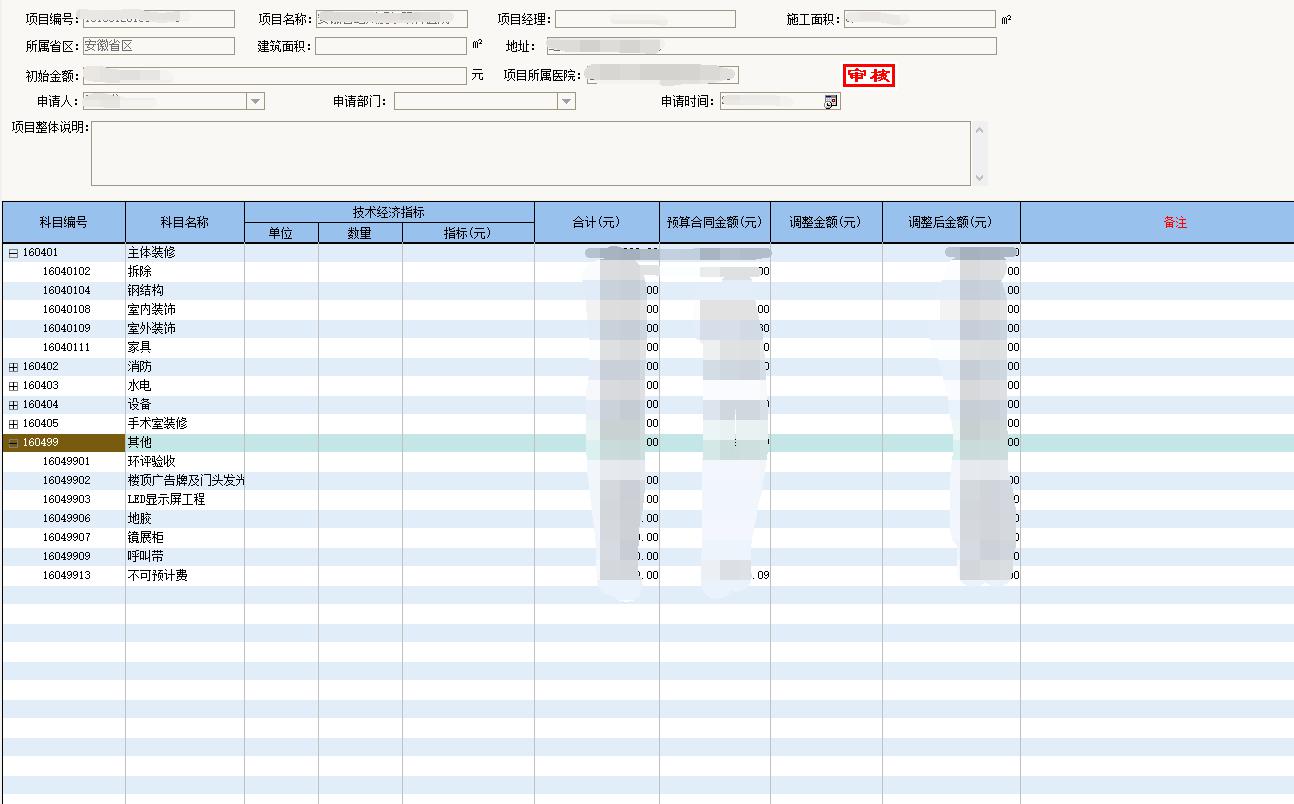
Task: Click the 备注 column header
Action: 1175,222
